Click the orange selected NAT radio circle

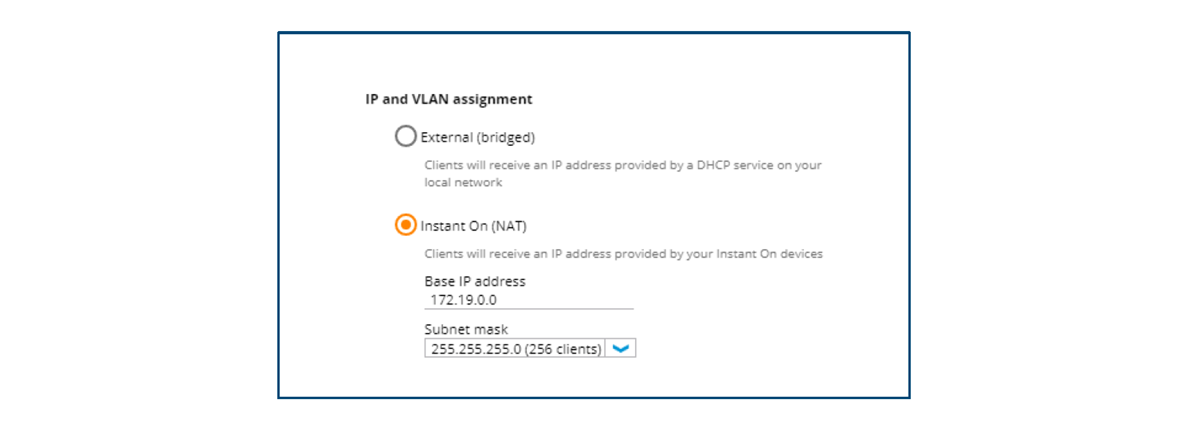tap(406, 225)
